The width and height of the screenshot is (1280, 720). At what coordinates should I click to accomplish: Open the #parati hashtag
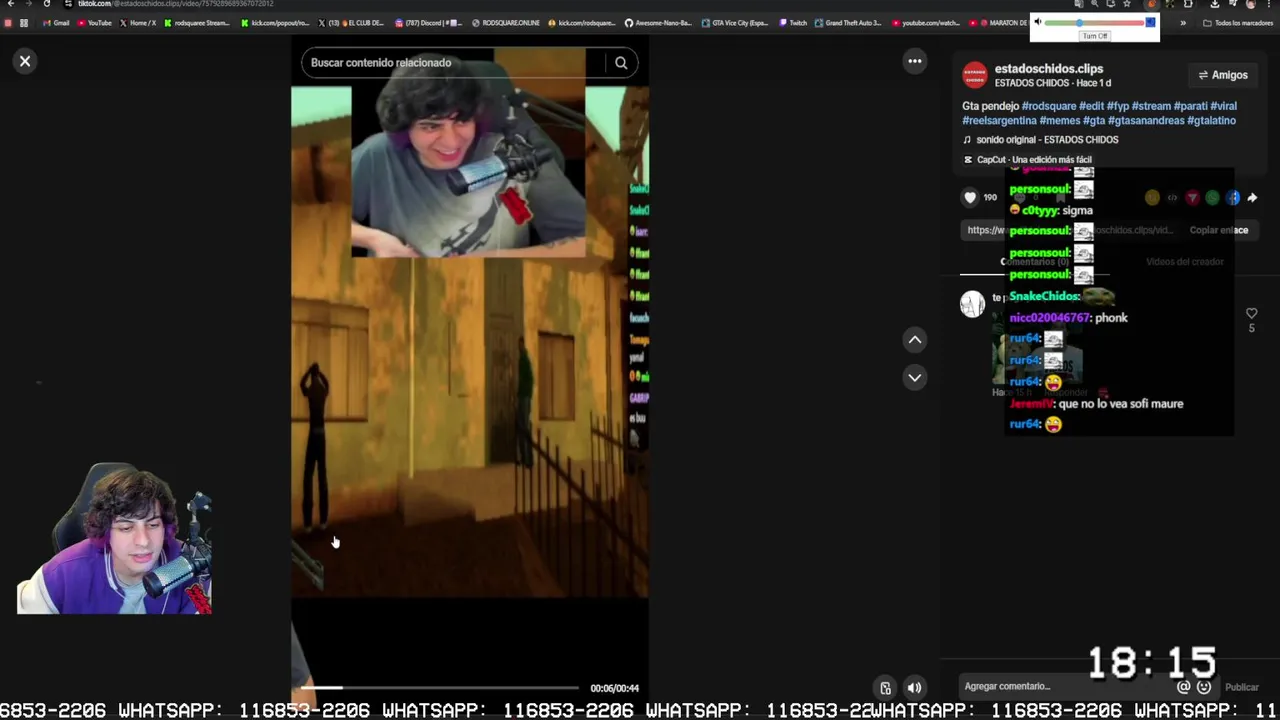pos(1190,106)
